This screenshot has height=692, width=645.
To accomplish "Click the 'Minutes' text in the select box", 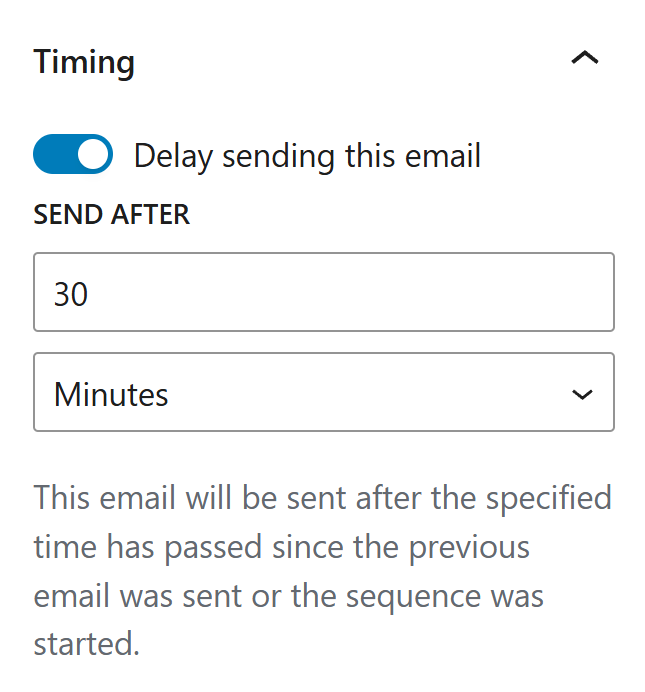I will click(x=111, y=394).
